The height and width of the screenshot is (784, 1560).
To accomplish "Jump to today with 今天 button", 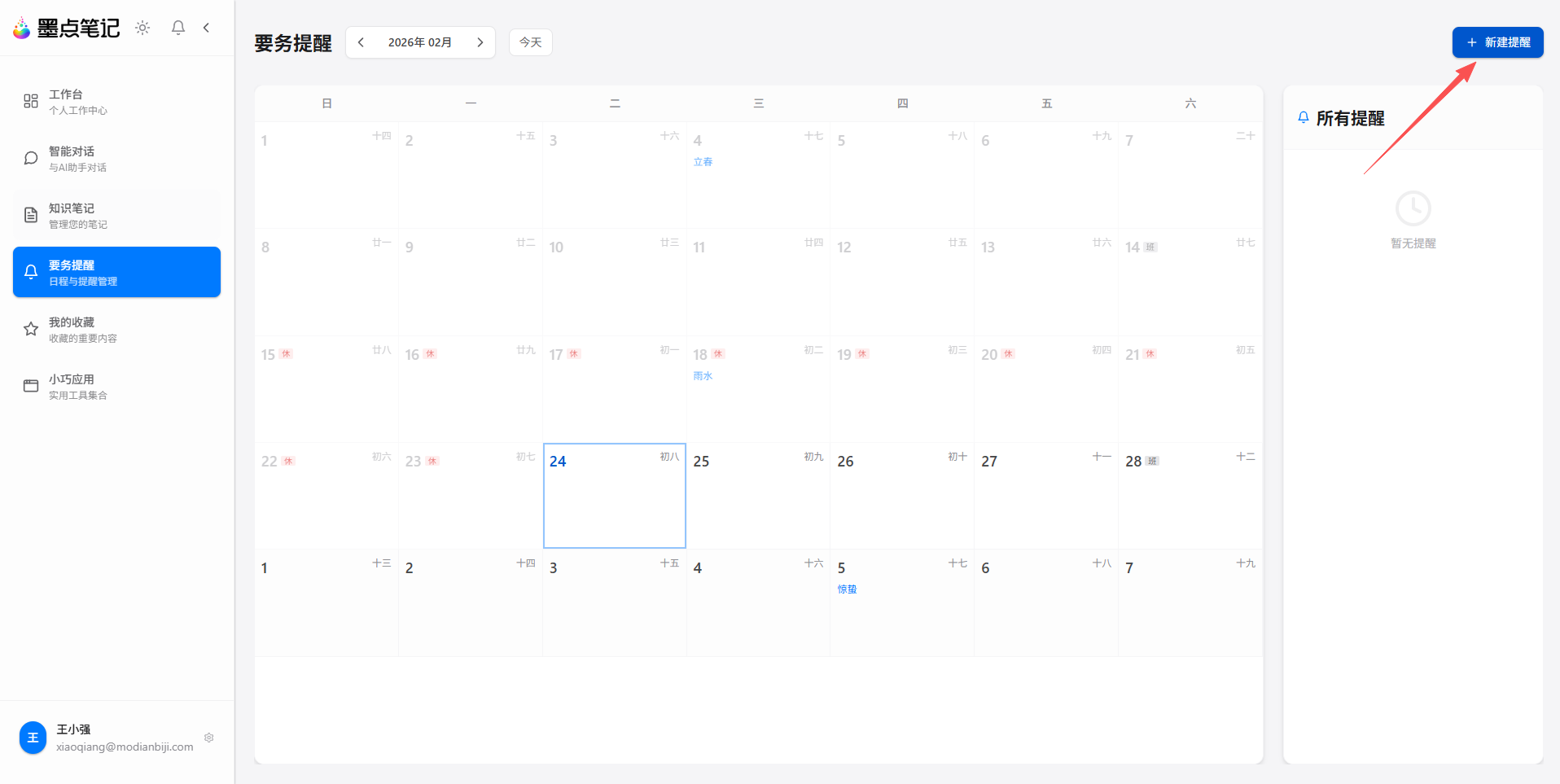I will [x=530, y=42].
